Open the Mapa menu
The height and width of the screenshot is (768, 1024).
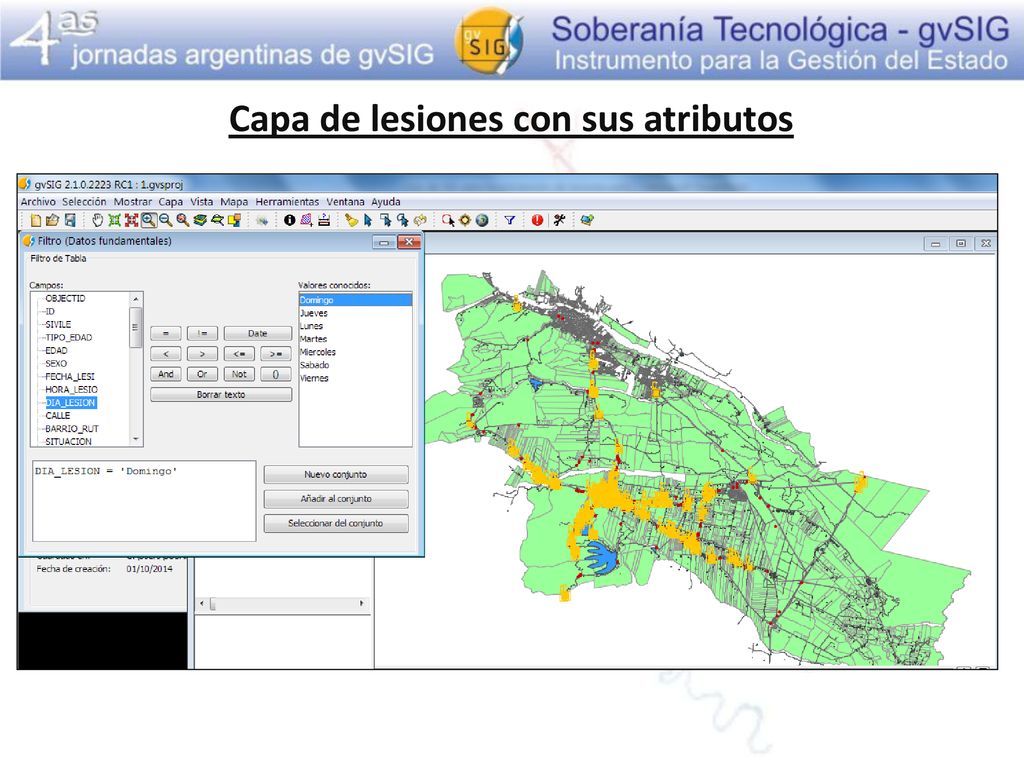tap(234, 202)
